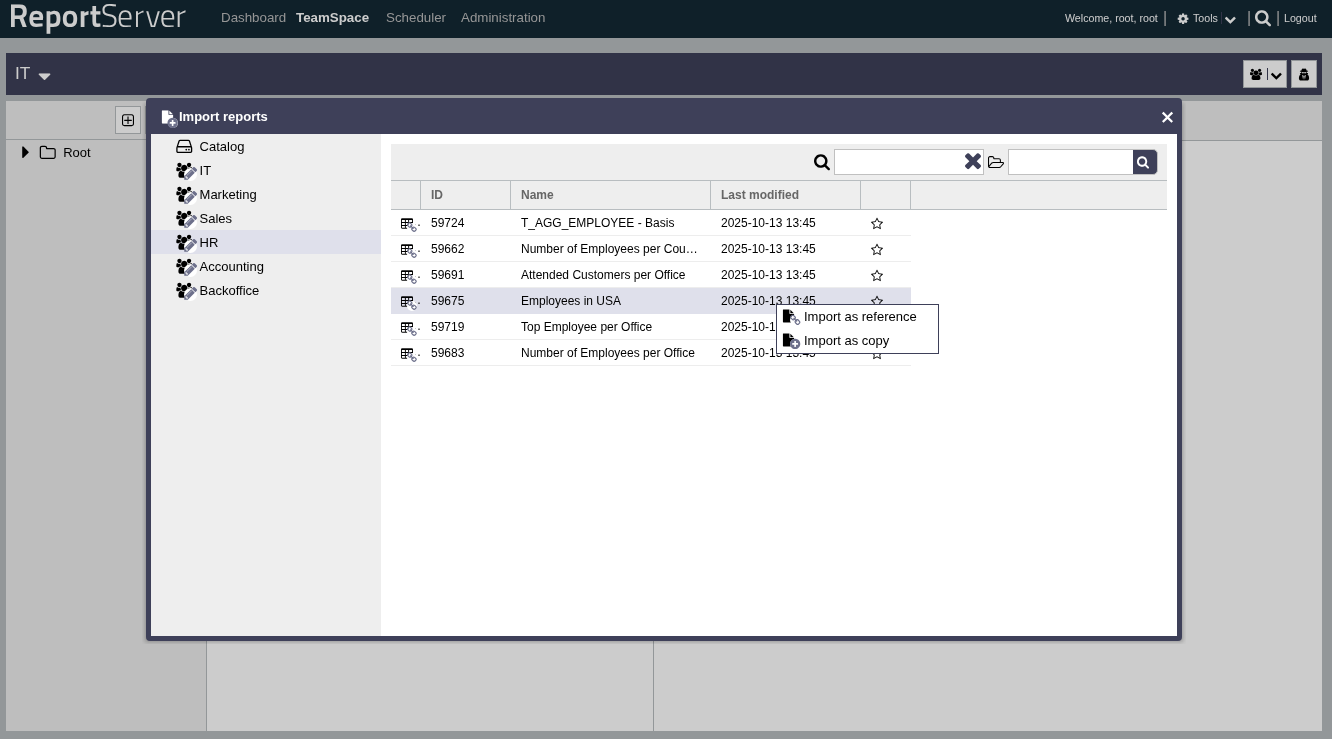Click the clear search X icon
The image size is (1332, 739).
[972, 161]
